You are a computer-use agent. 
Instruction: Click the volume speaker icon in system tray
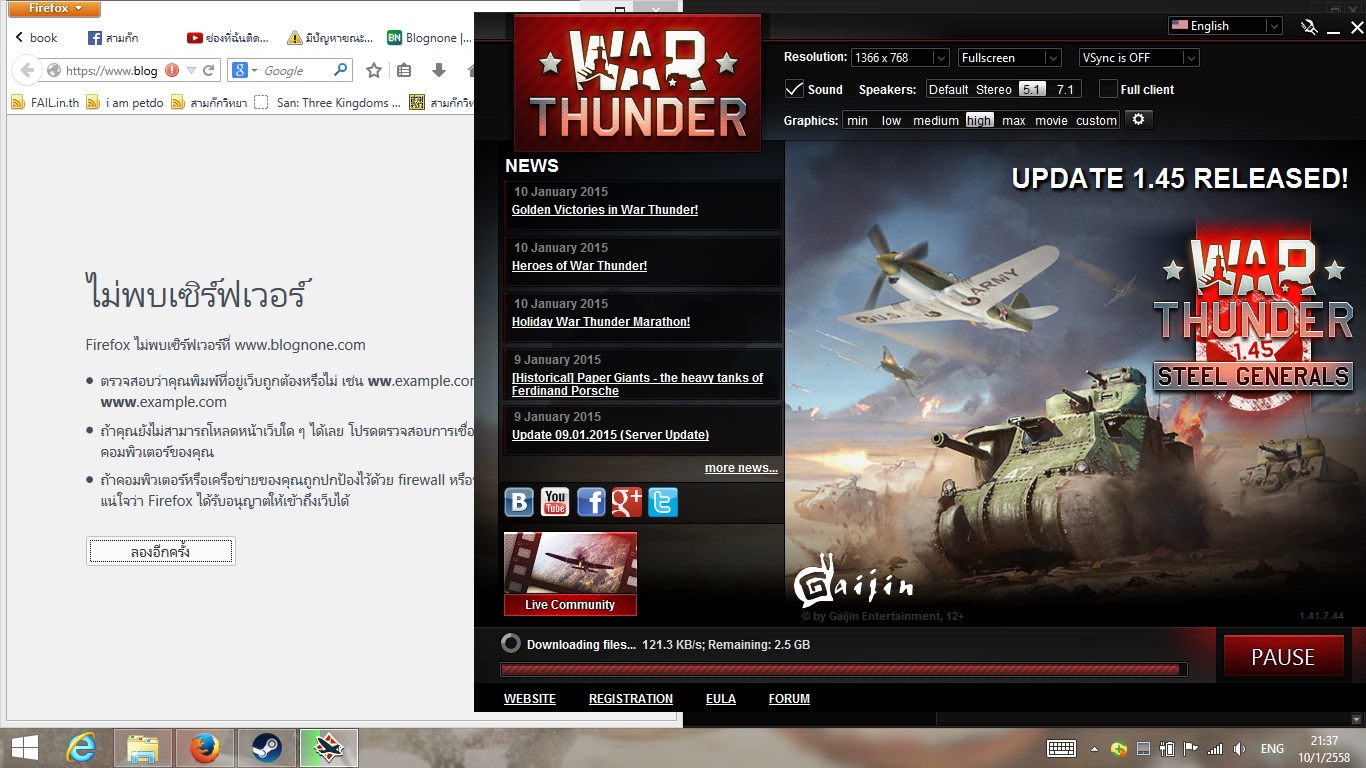pos(1240,749)
